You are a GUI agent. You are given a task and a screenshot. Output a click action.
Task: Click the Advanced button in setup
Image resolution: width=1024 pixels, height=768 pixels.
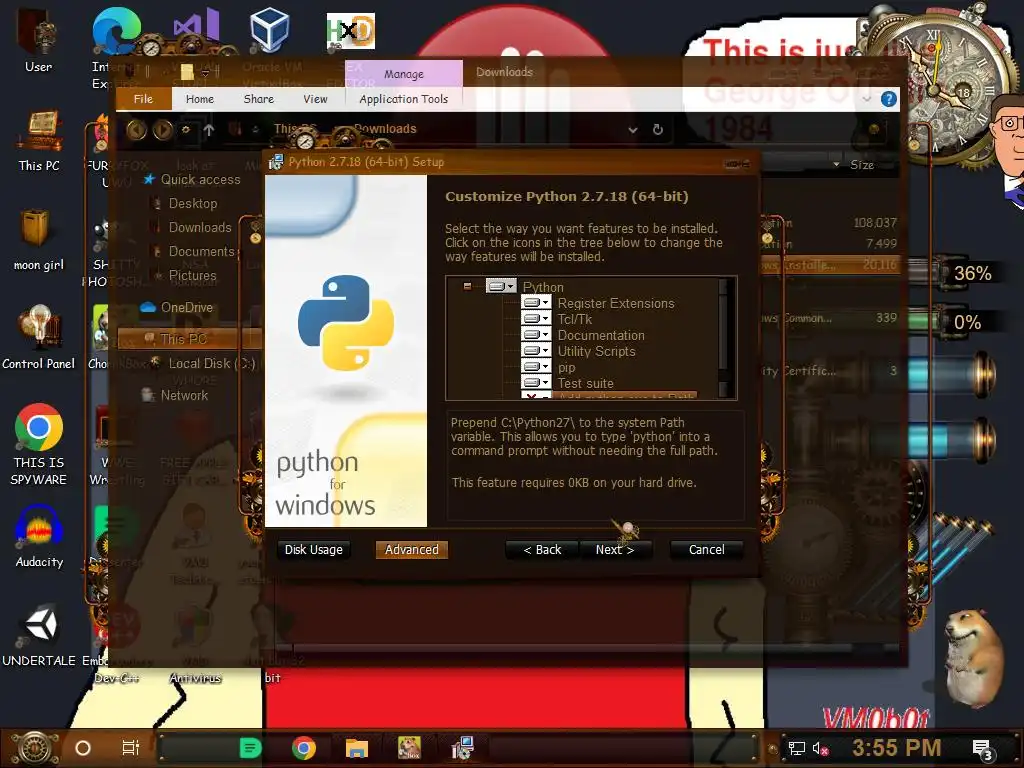point(411,550)
